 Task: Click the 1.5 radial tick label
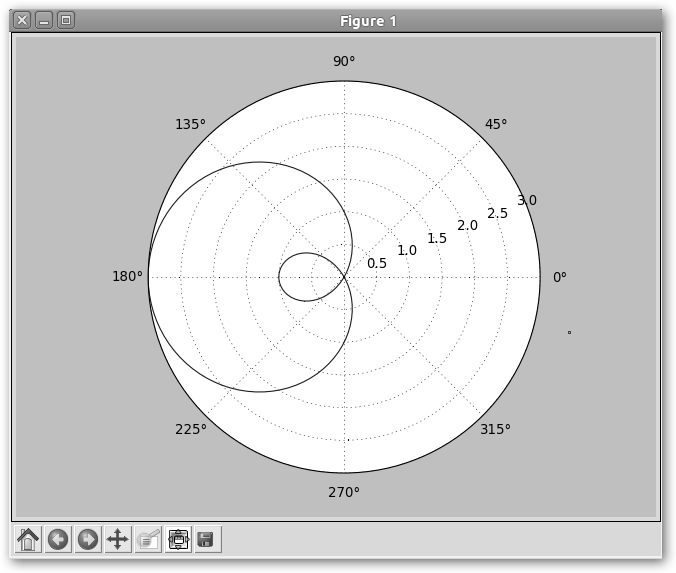[x=437, y=238]
